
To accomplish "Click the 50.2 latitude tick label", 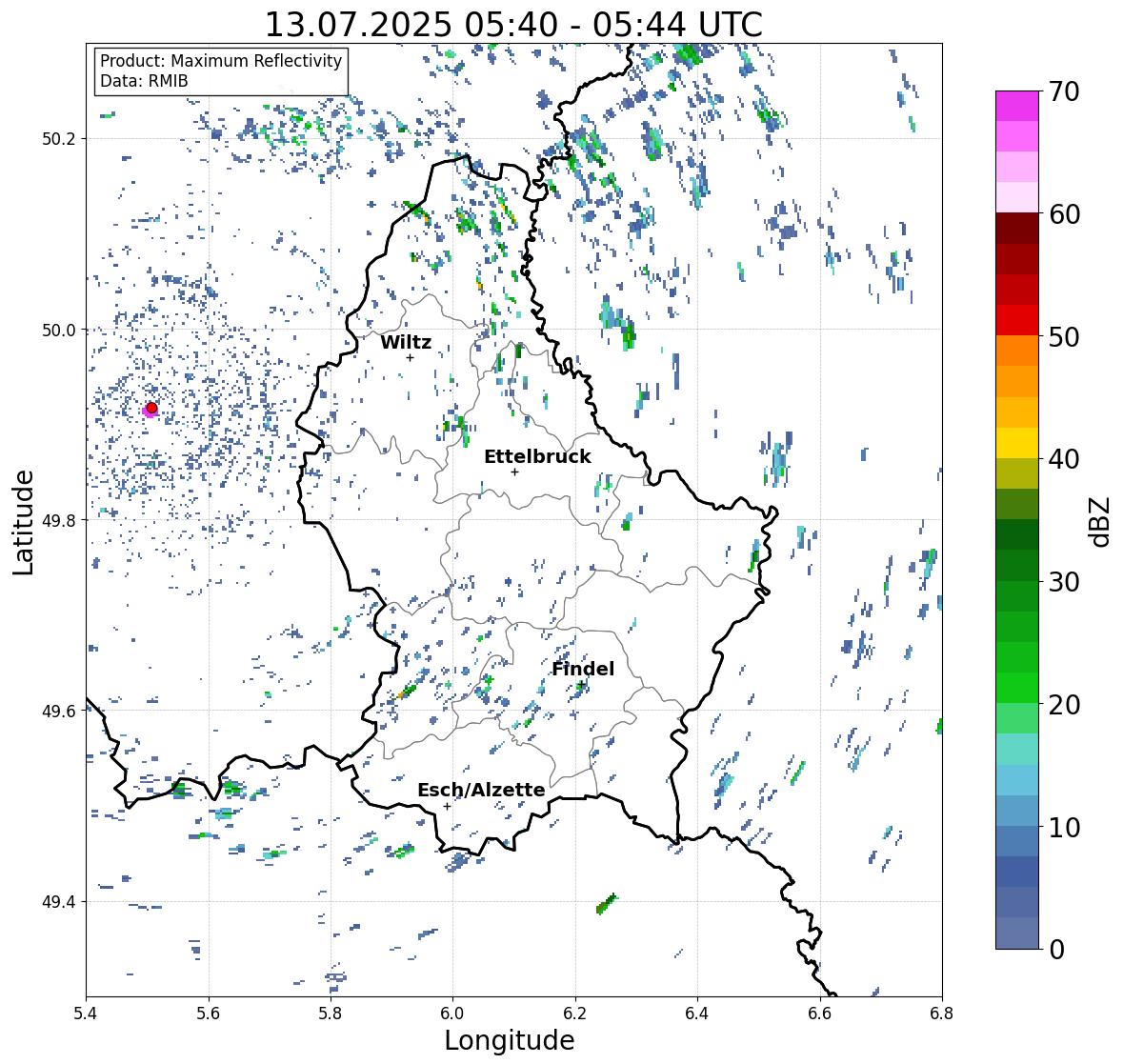I will (59, 139).
